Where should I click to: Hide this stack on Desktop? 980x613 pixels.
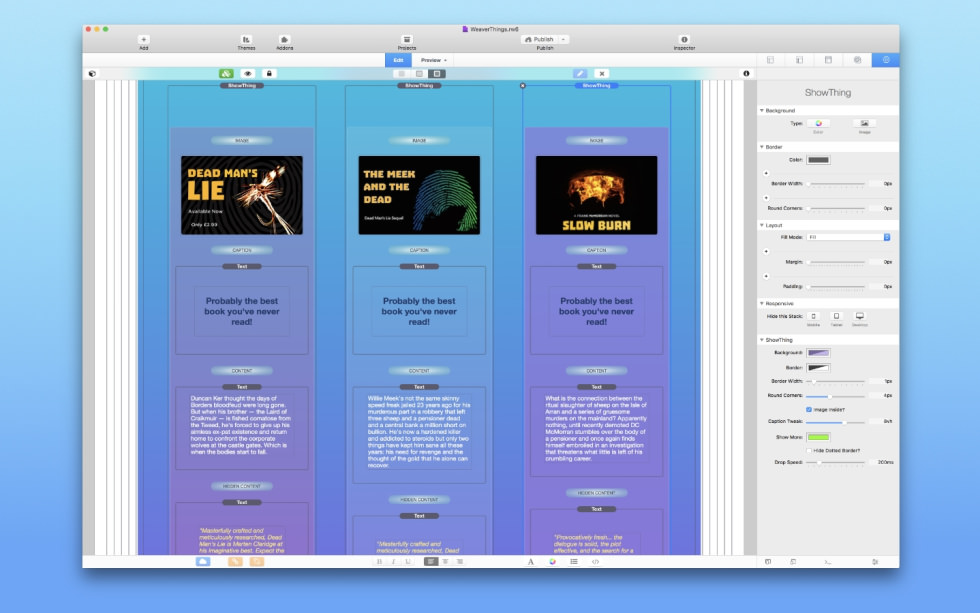(859, 316)
